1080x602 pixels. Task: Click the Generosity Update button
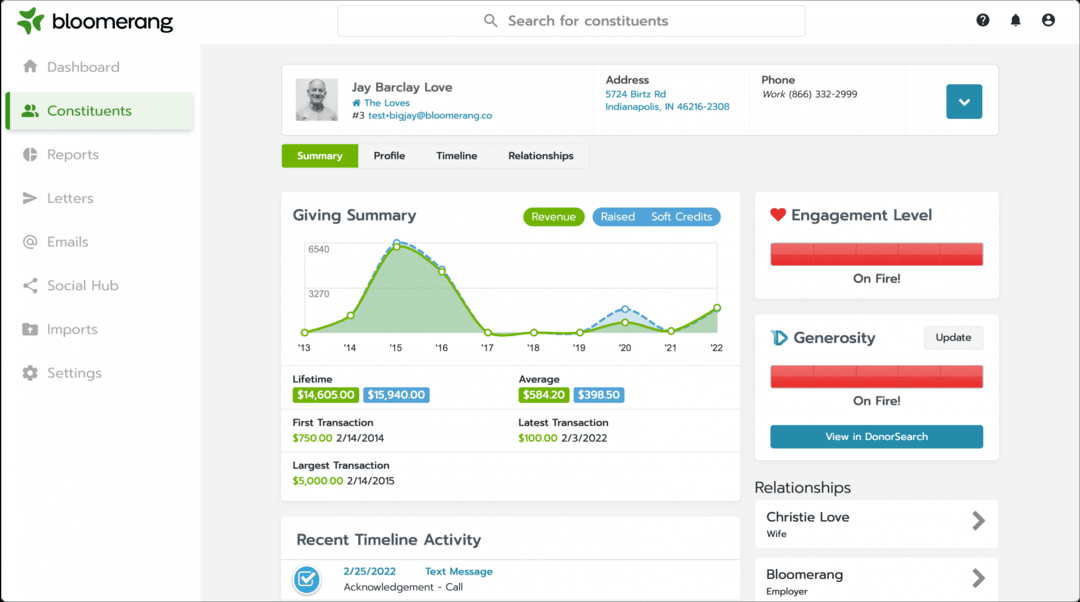point(953,338)
